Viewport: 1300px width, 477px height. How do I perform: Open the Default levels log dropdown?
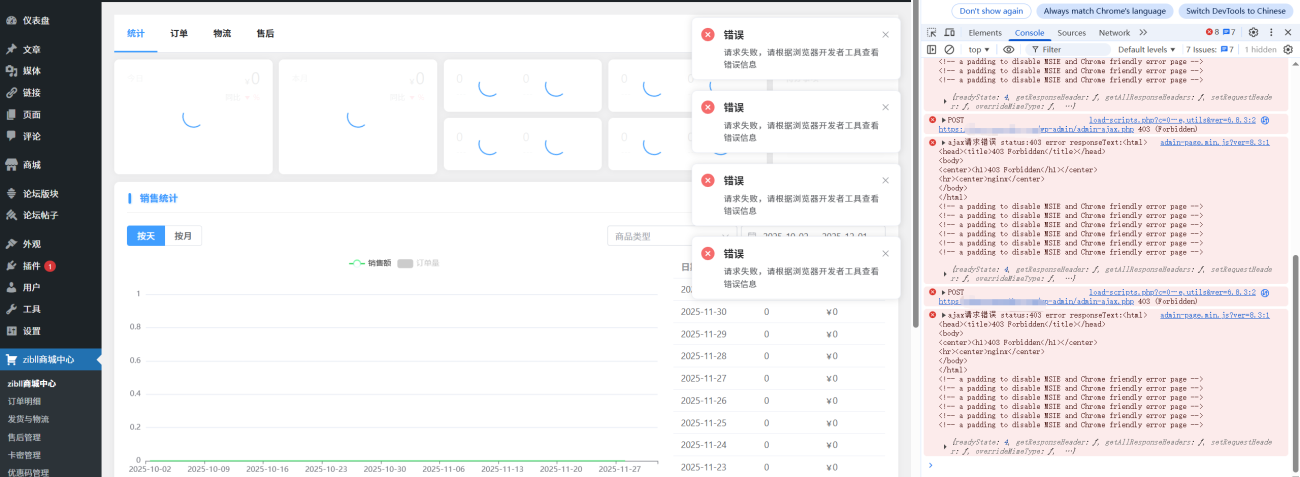pyautogui.click(x=1147, y=49)
